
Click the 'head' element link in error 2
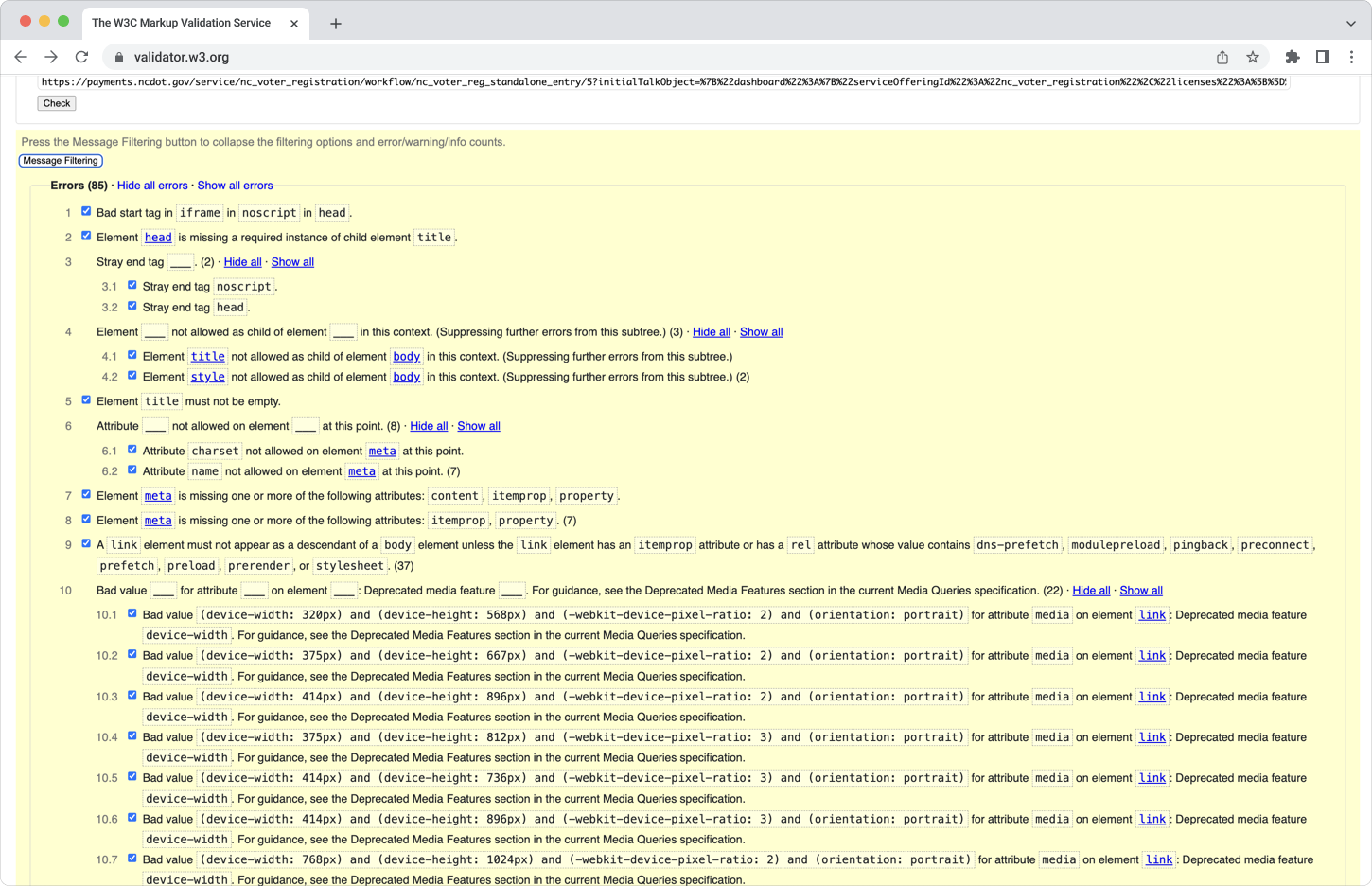(x=158, y=238)
